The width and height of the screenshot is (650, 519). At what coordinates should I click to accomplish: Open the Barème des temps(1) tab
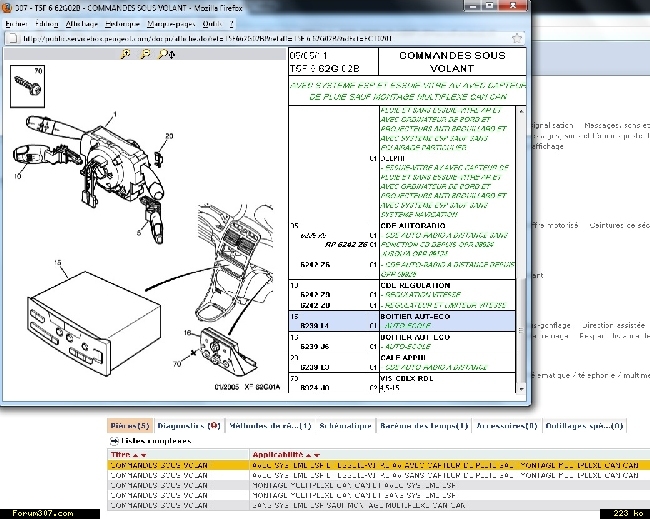coord(424,426)
